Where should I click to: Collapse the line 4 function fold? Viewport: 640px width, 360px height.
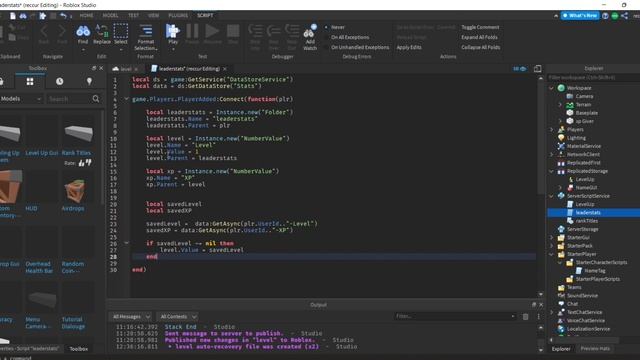(127, 99)
